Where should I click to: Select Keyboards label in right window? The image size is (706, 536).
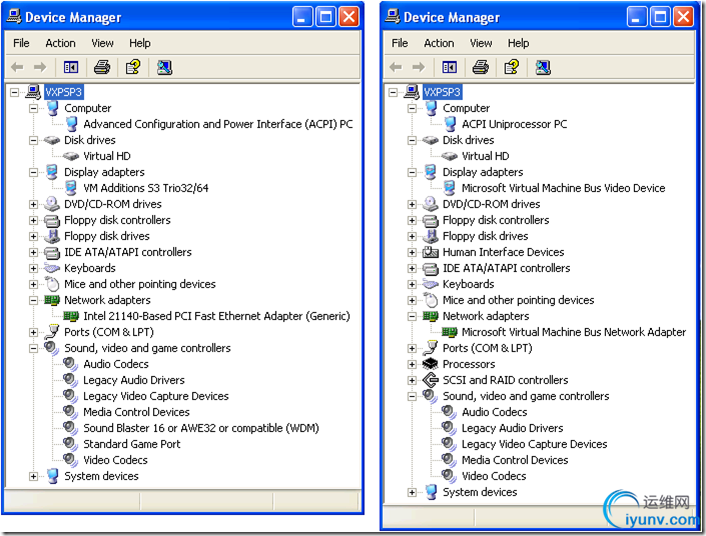(468, 284)
